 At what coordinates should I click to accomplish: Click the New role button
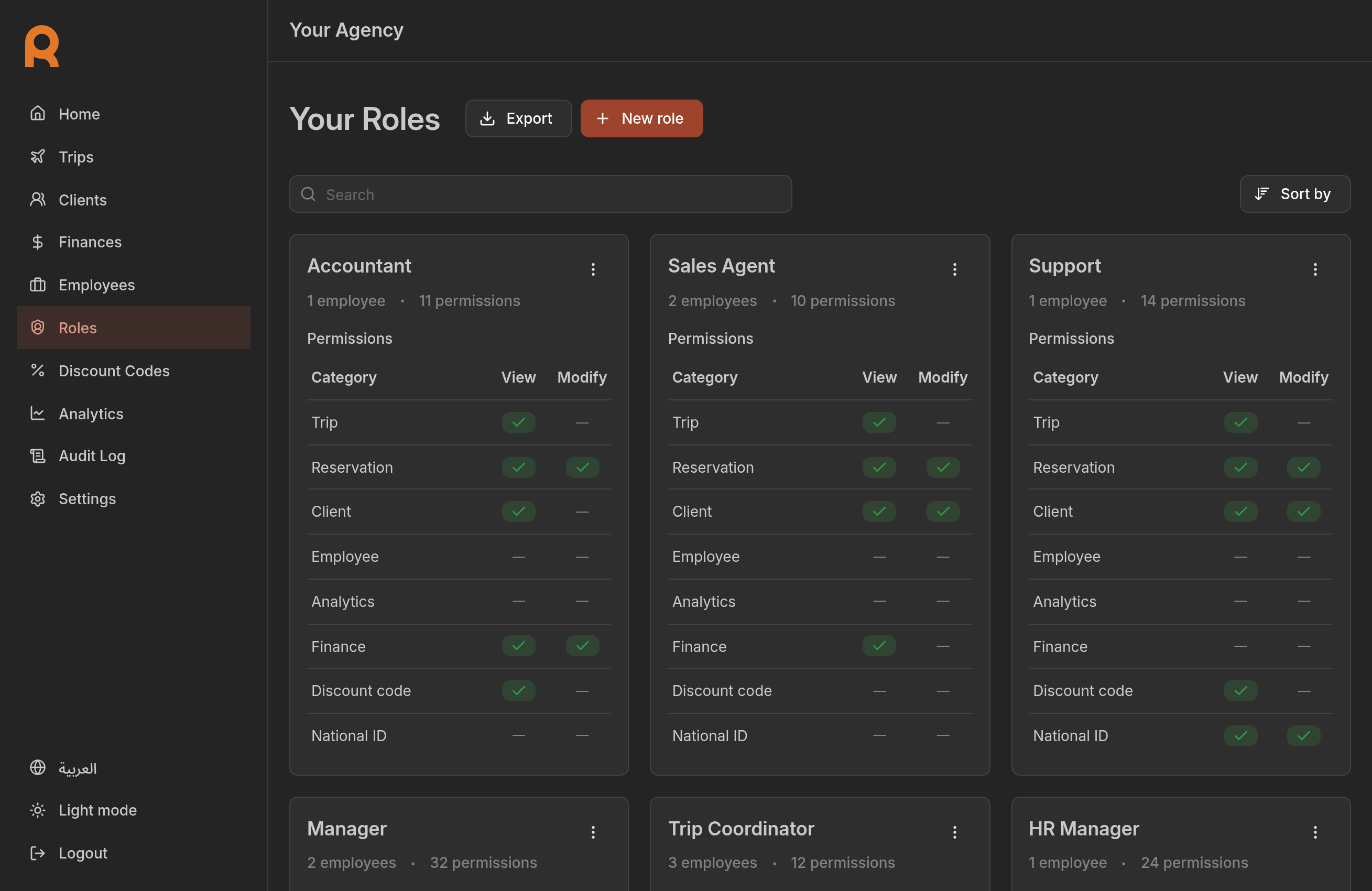point(641,118)
